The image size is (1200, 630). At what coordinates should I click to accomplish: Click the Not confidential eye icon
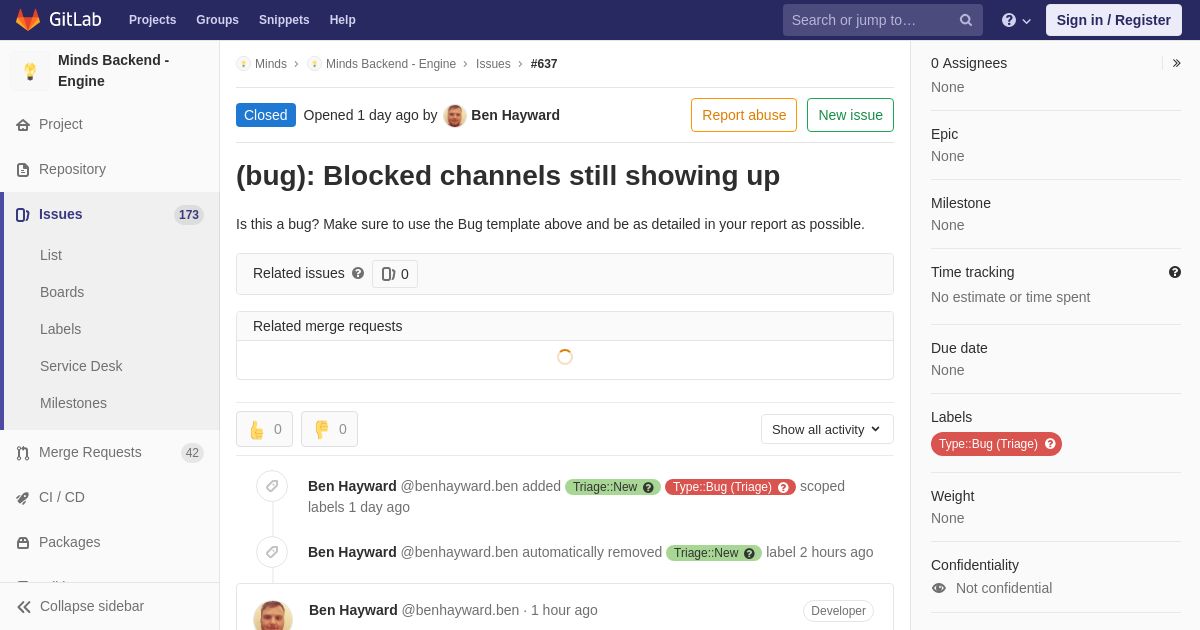click(939, 588)
